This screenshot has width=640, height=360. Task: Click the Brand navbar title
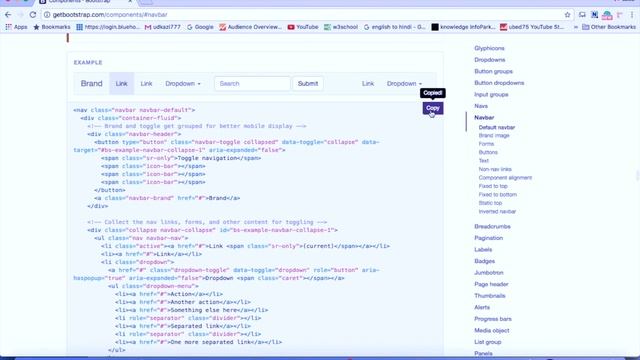coord(91,83)
